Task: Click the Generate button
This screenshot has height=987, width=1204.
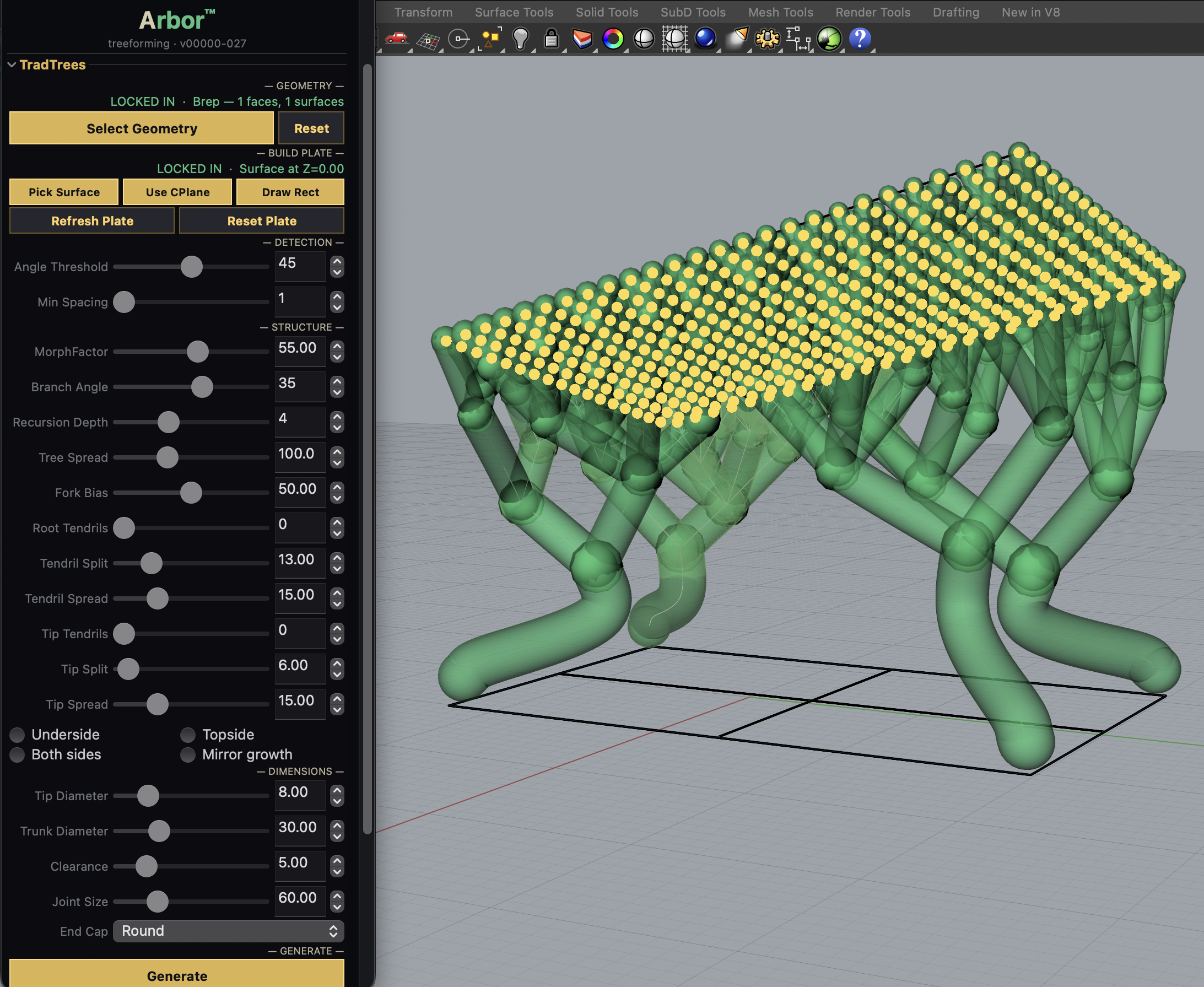Action: tap(177, 974)
